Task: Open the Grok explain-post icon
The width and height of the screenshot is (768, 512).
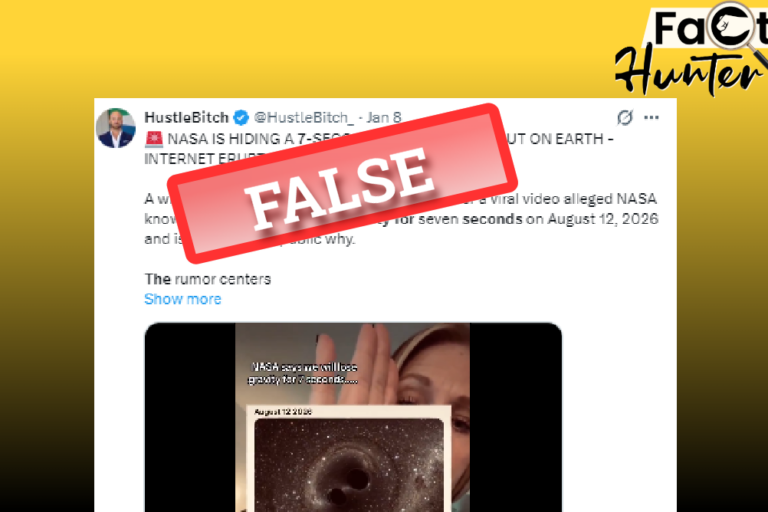Action: 624,118
